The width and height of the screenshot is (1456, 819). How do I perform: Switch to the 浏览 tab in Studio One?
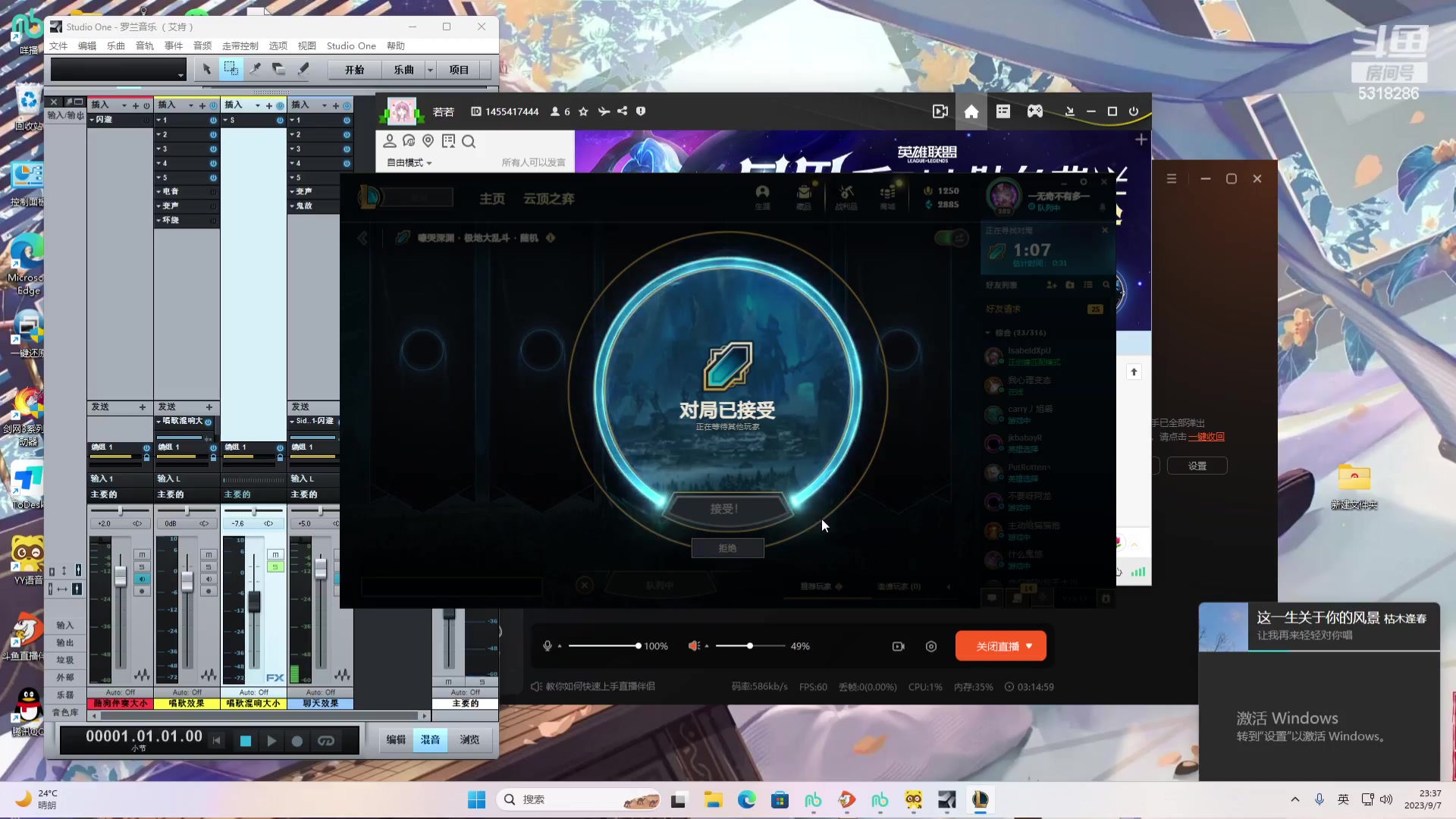pos(469,740)
